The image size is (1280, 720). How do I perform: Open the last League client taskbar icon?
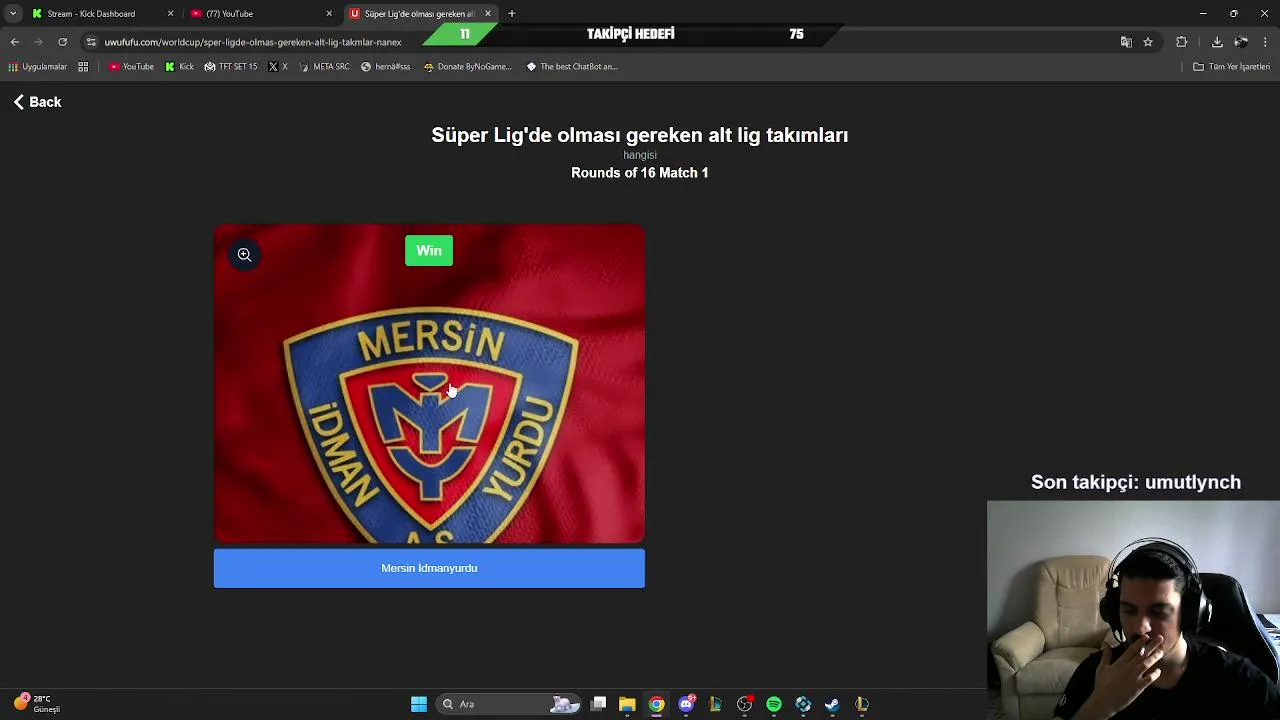pyautogui.click(x=862, y=704)
